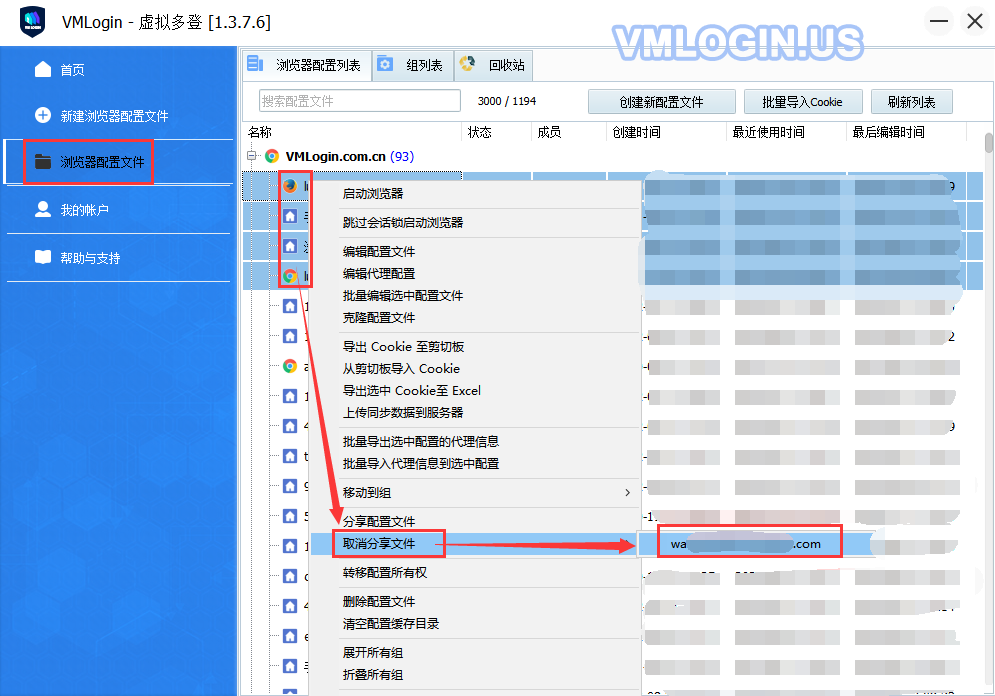The image size is (995, 696).
Task: Switch to 回收站 tab
Action: pyautogui.click(x=494, y=65)
